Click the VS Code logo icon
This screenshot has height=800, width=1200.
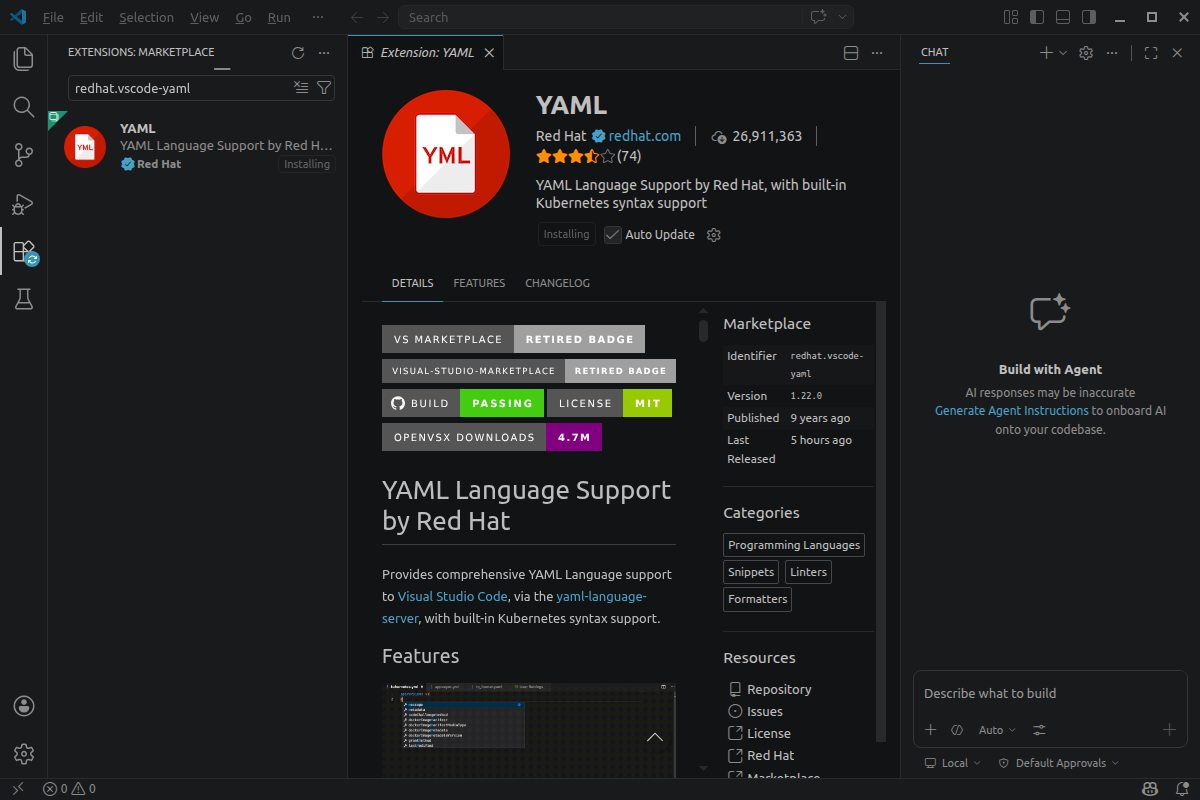17,17
